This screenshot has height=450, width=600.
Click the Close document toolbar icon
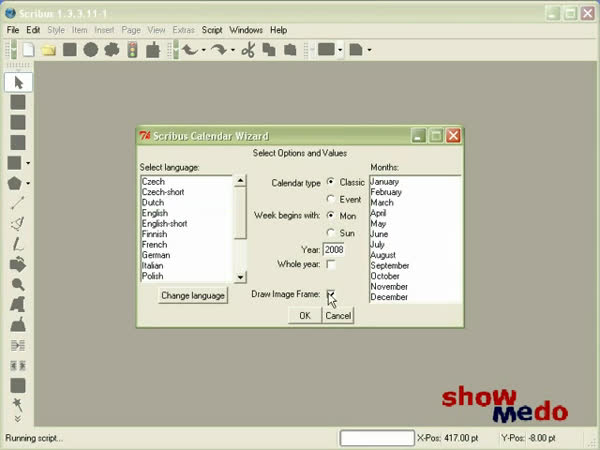click(91, 50)
